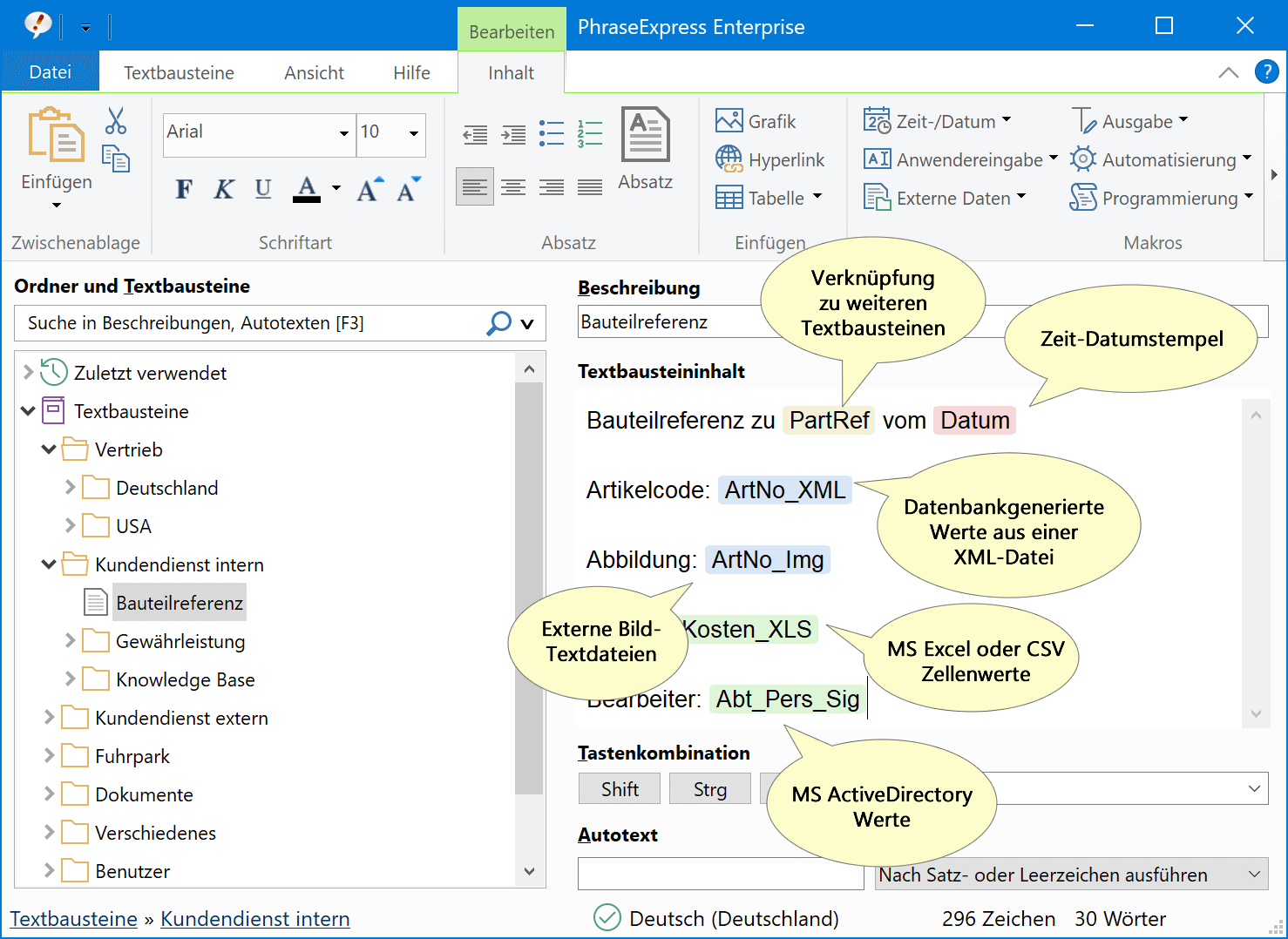Collapse the ribbon with chevron
Screen dimensions: 1288x939
(x=1229, y=72)
